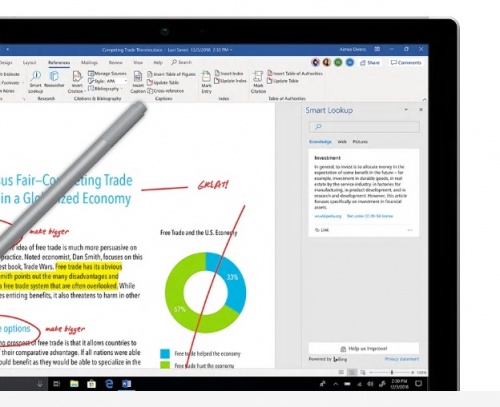The width and height of the screenshot is (500, 407).
Task: Open the View tab
Action: (x=138, y=63)
